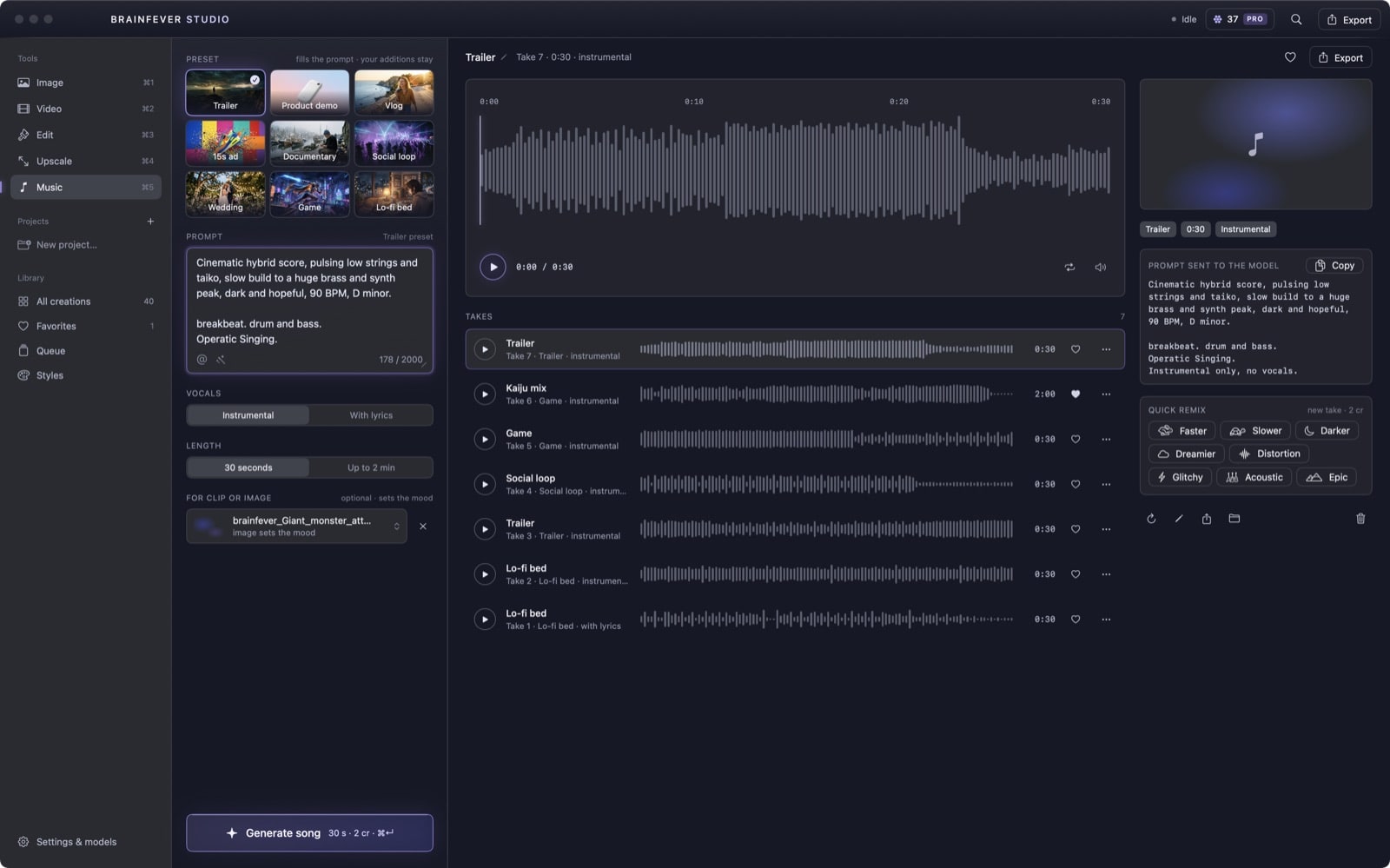Click the volume speaker icon in player
This screenshot has width=1390, height=868.
click(x=1100, y=268)
